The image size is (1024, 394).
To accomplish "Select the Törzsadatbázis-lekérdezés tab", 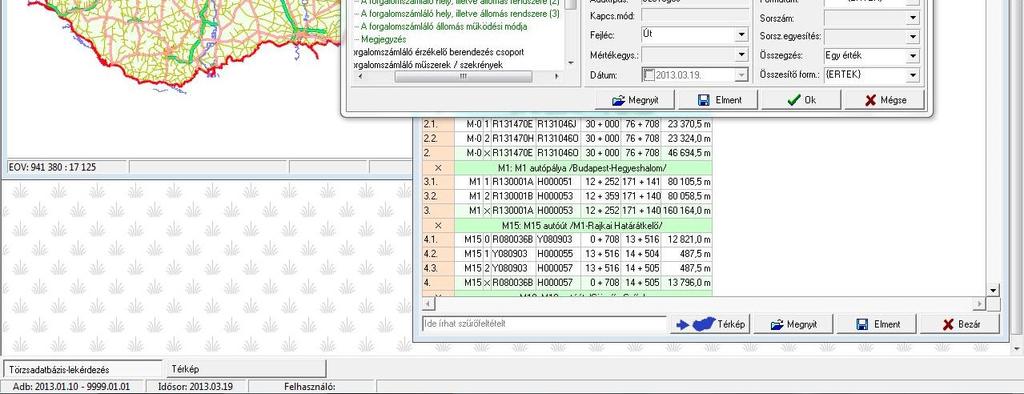I will (x=82, y=369).
